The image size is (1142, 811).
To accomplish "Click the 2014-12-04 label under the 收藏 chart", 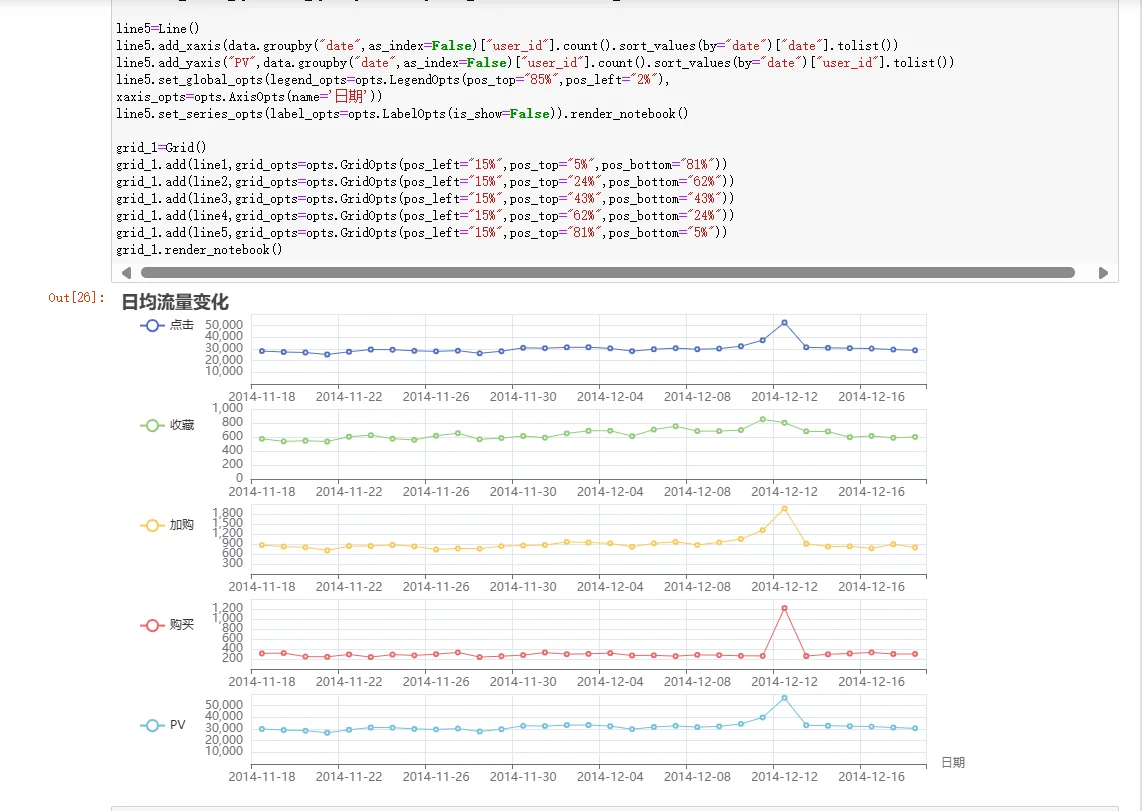I will click(610, 491).
